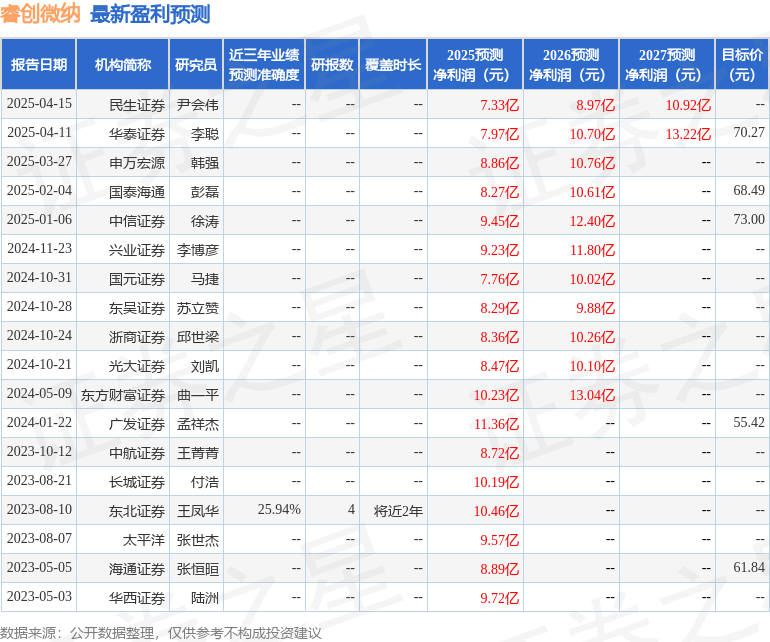Click institution 东吴证券
Viewport: 770px width, 642px height.
pyautogui.click(x=137, y=308)
